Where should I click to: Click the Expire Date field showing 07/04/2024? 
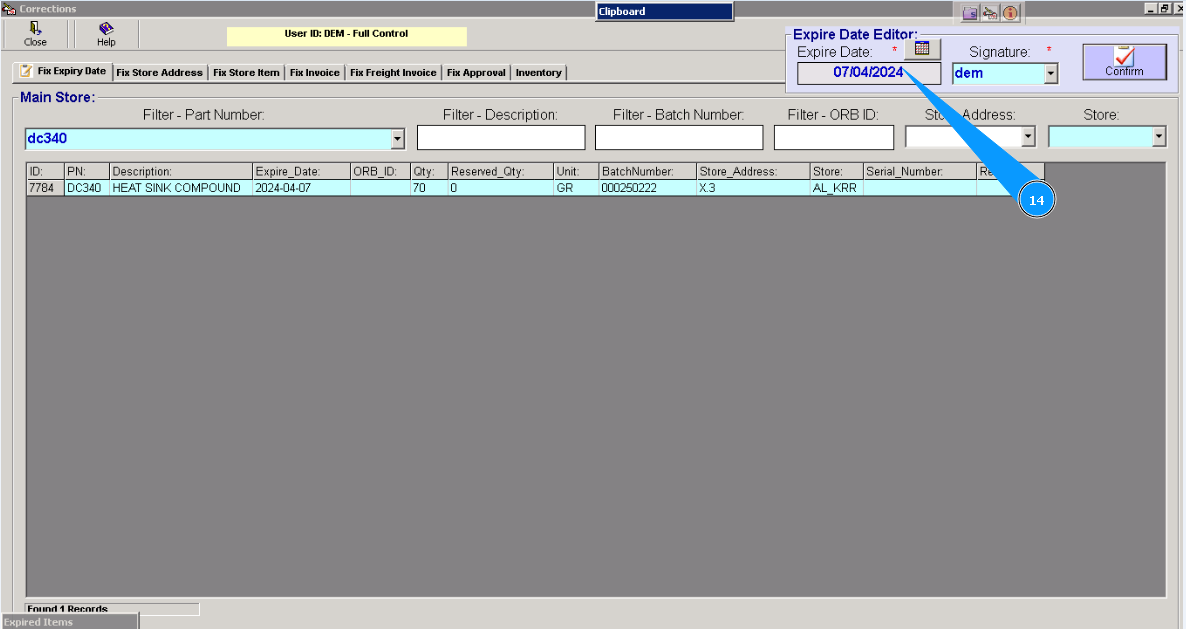868,73
